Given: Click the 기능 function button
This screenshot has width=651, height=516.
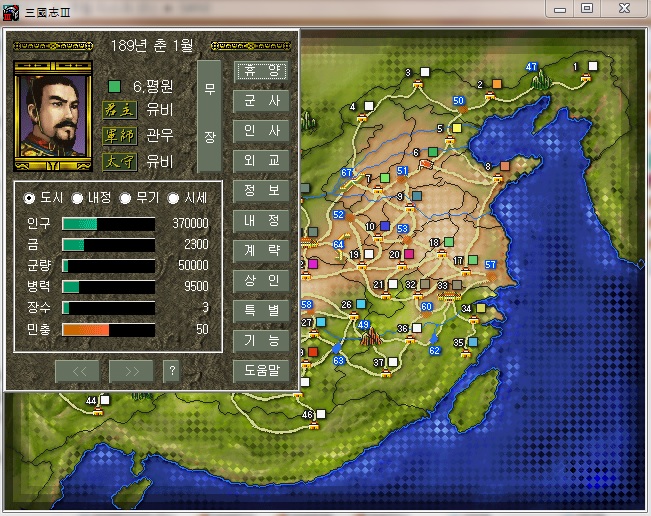Looking at the screenshot, I should pos(261,340).
